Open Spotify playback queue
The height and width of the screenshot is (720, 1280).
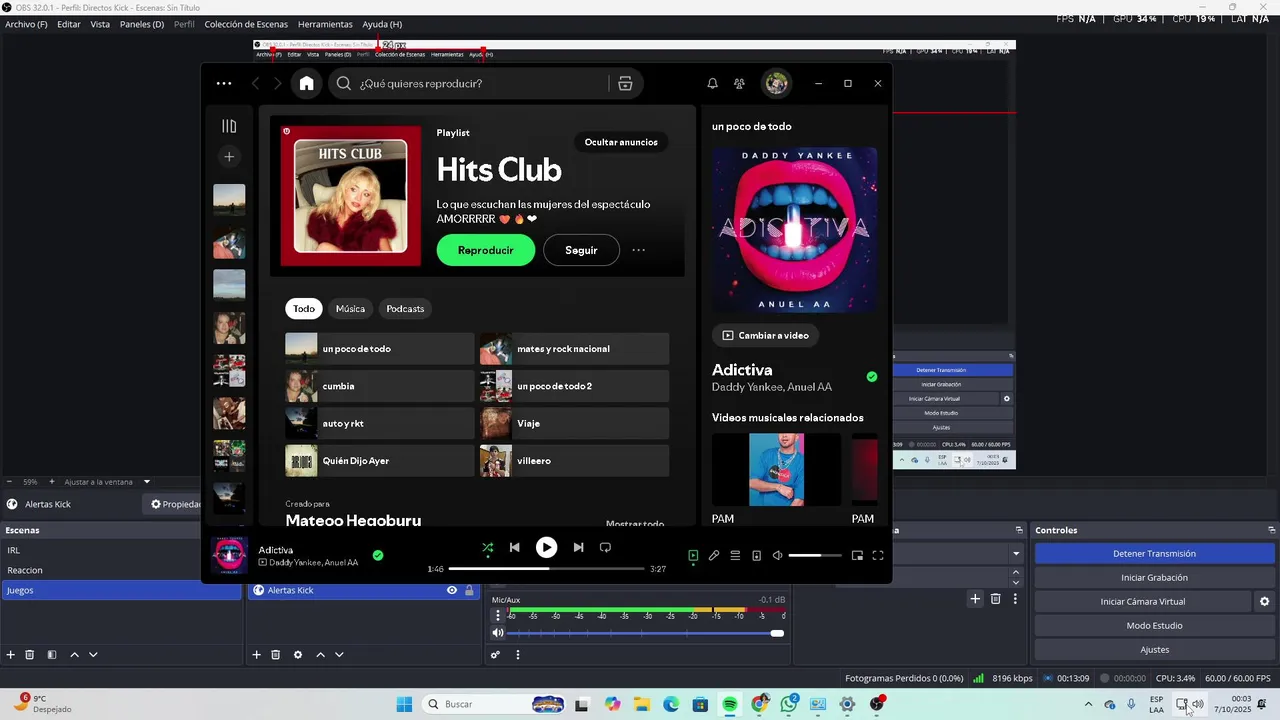click(x=735, y=555)
